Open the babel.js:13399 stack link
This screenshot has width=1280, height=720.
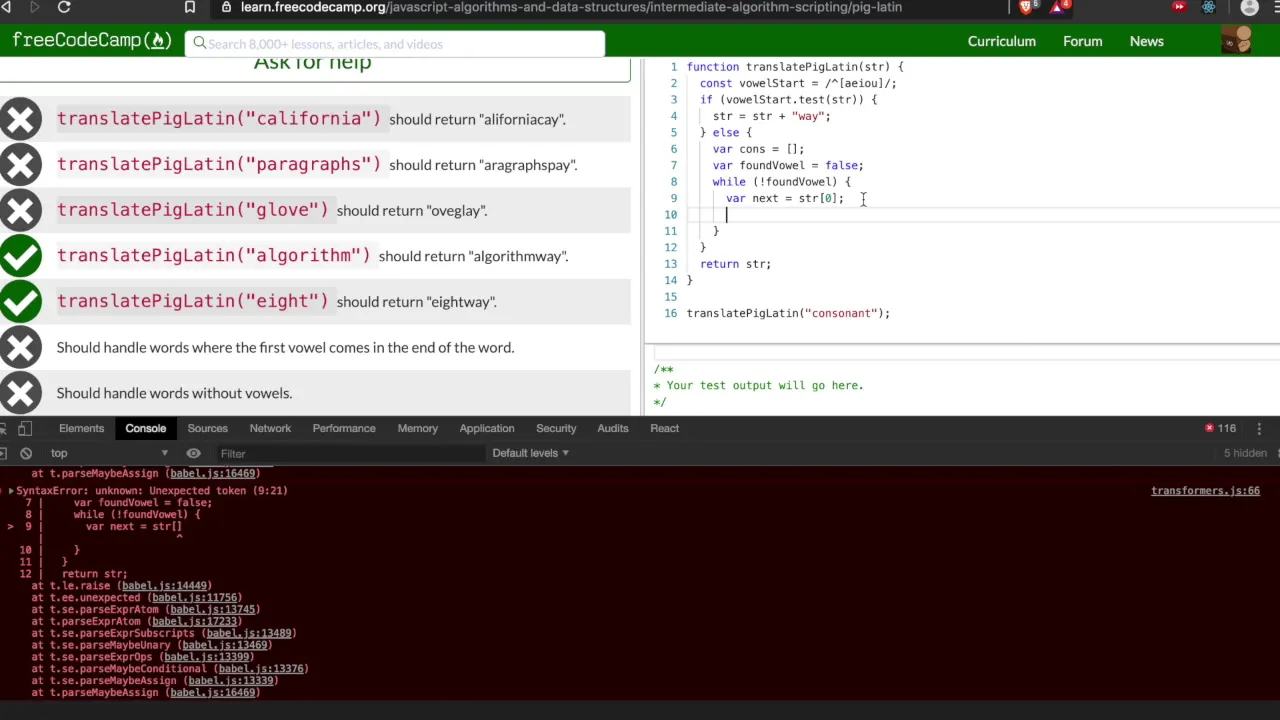tap(207, 657)
